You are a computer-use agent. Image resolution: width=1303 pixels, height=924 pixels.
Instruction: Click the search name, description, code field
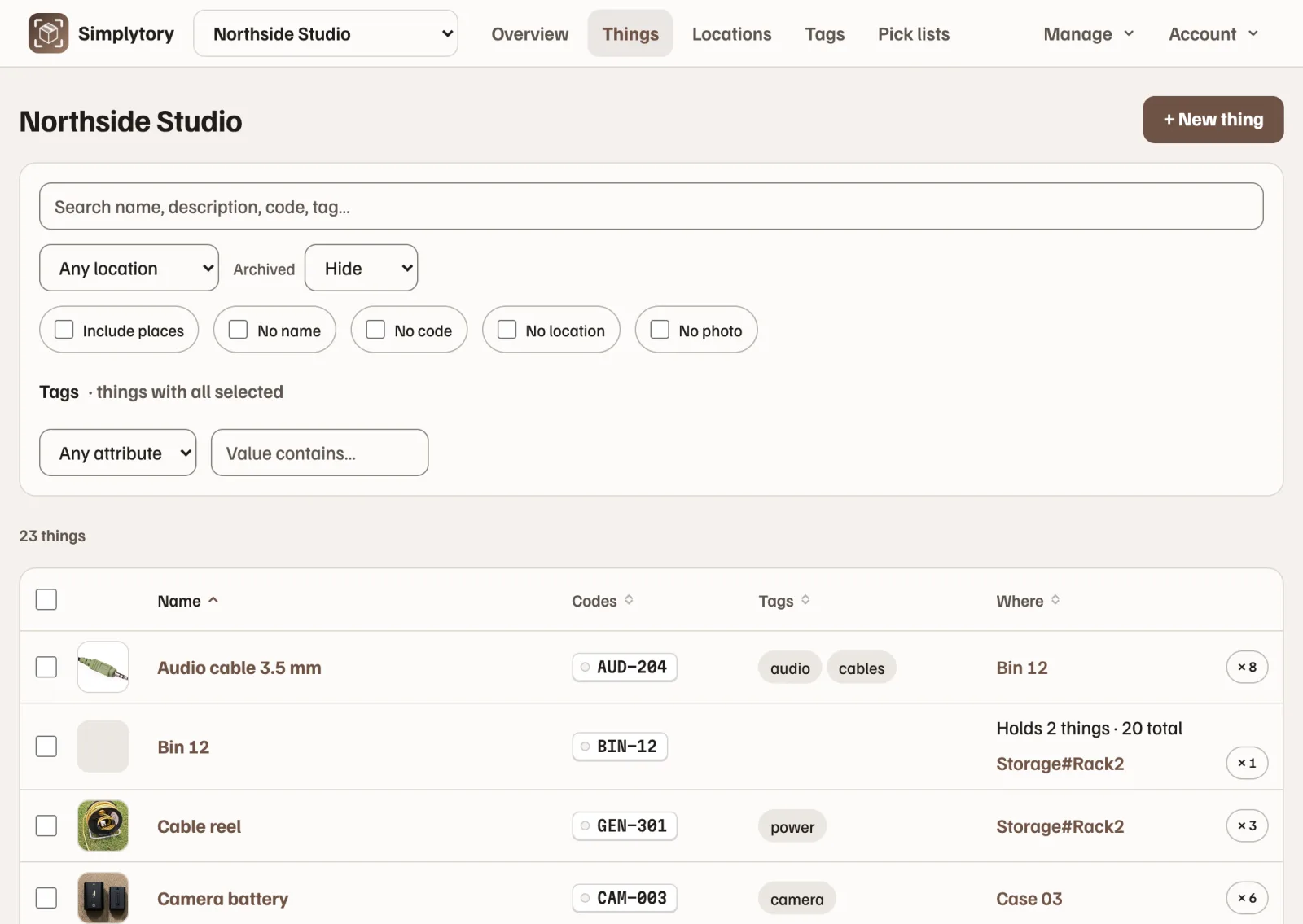[x=651, y=206]
